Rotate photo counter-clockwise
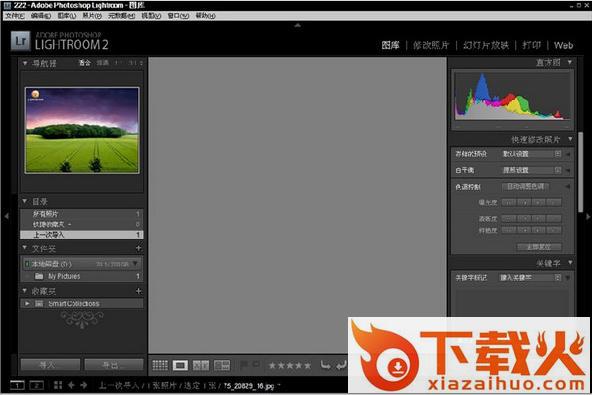The height and width of the screenshot is (395, 592). (325, 365)
